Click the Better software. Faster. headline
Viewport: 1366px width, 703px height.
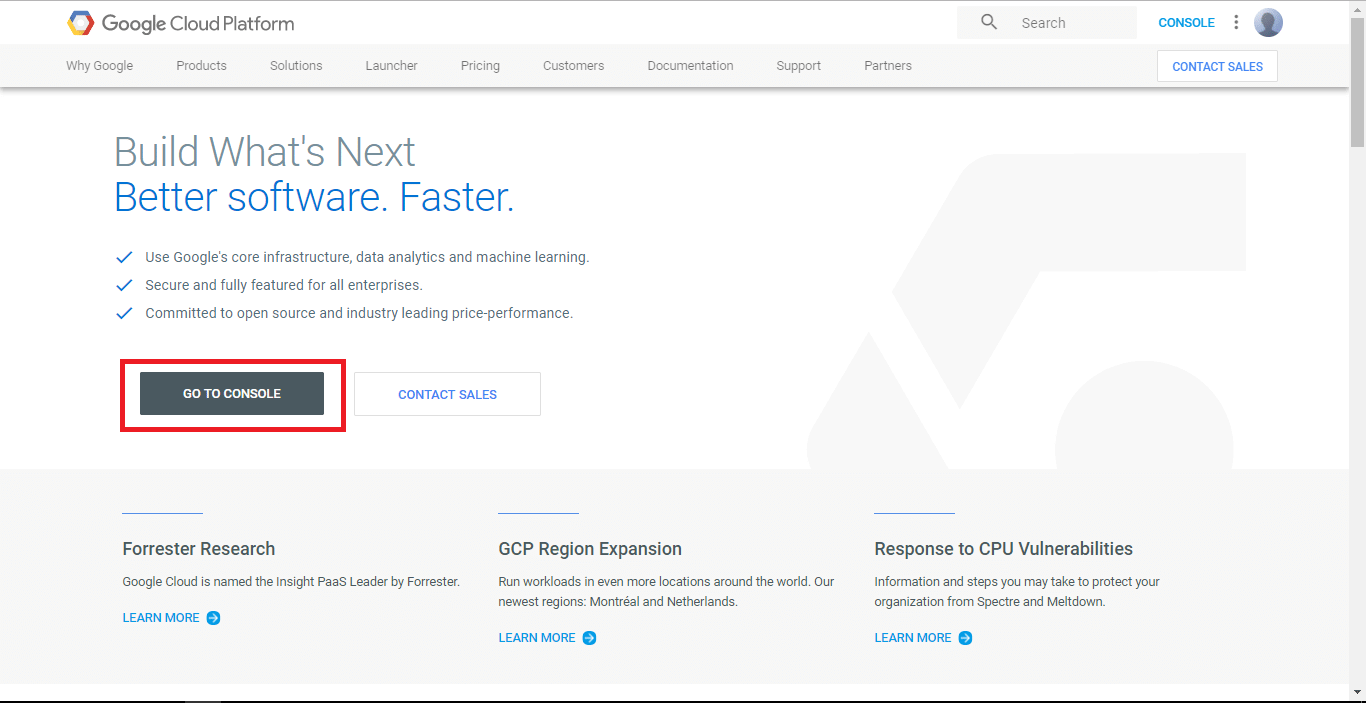pos(314,197)
